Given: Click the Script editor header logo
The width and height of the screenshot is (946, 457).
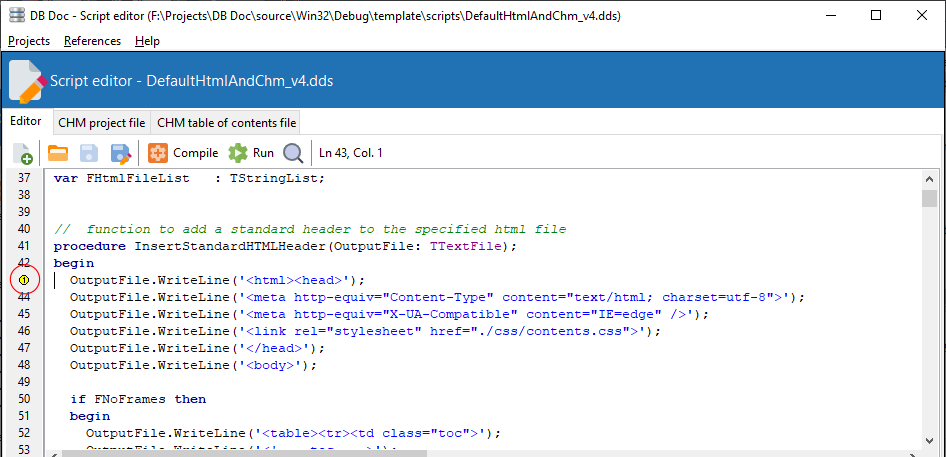Looking at the screenshot, I should click(26, 80).
